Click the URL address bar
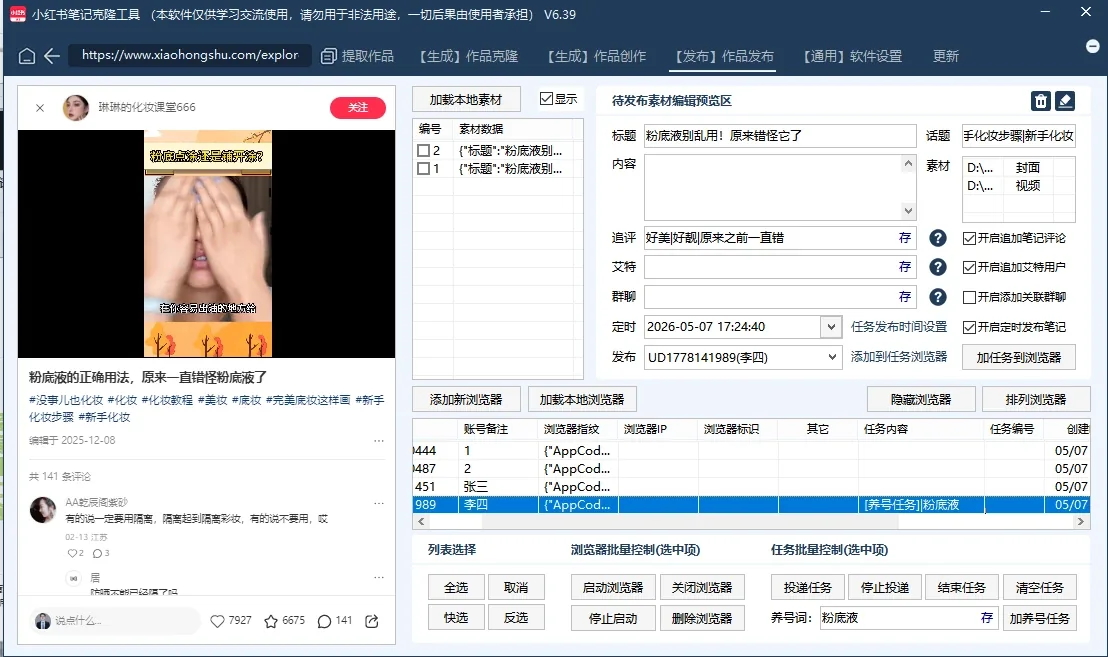This screenshot has height=657, width=1108. coord(189,55)
